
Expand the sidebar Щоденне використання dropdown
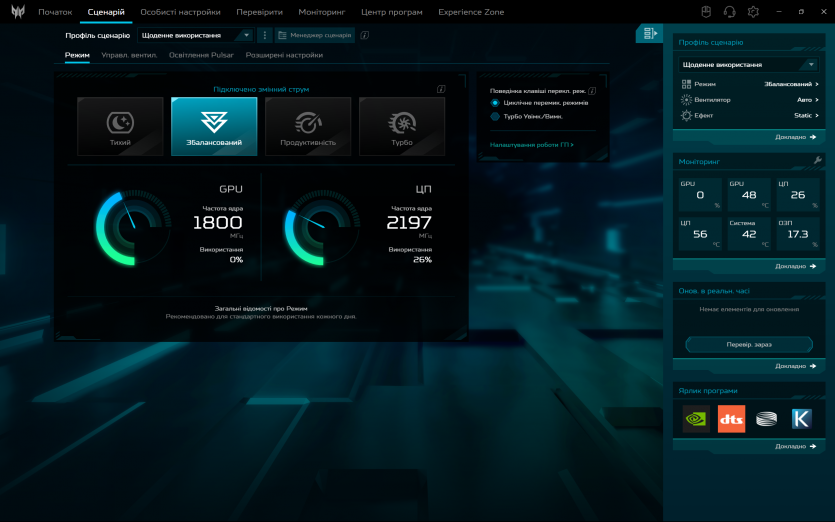point(748,65)
